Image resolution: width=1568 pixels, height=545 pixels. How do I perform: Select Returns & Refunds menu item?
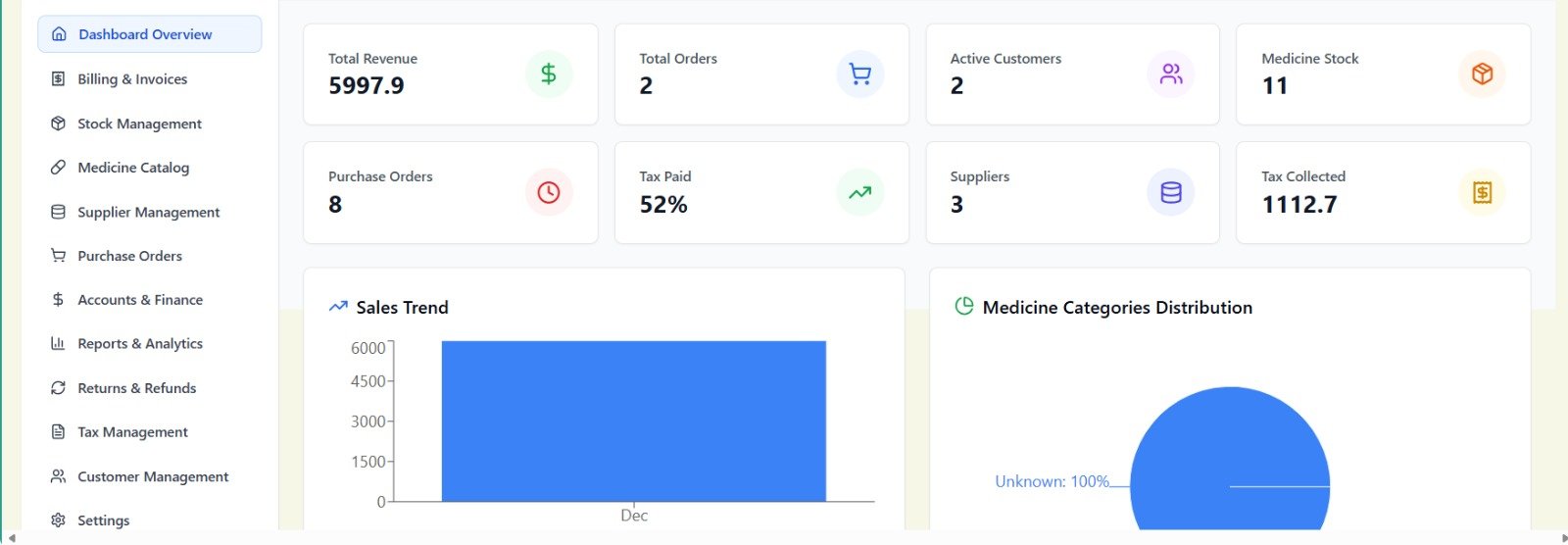click(x=136, y=388)
